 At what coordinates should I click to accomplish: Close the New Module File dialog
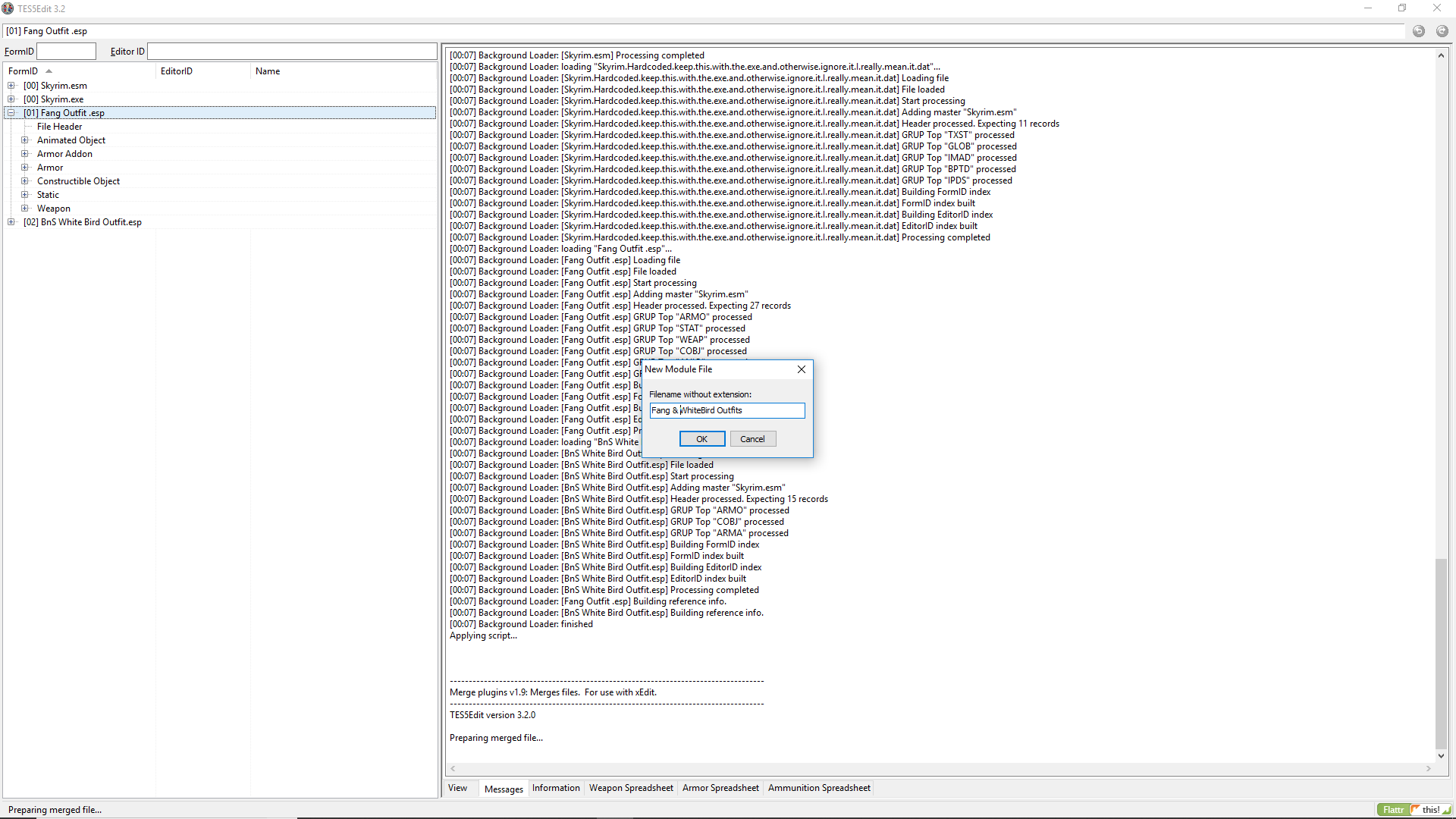pyautogui.click(x=802, y=369)
